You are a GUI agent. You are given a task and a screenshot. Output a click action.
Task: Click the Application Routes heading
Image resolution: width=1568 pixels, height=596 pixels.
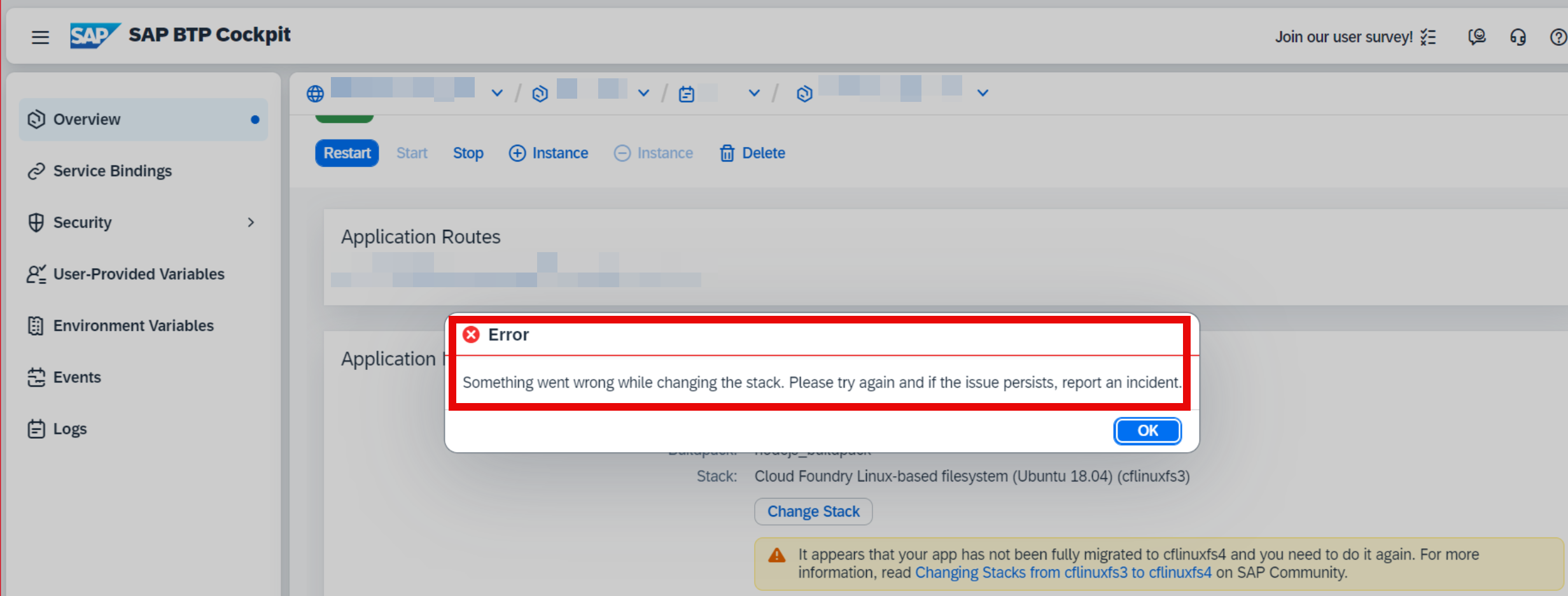[x=421, y=237]
